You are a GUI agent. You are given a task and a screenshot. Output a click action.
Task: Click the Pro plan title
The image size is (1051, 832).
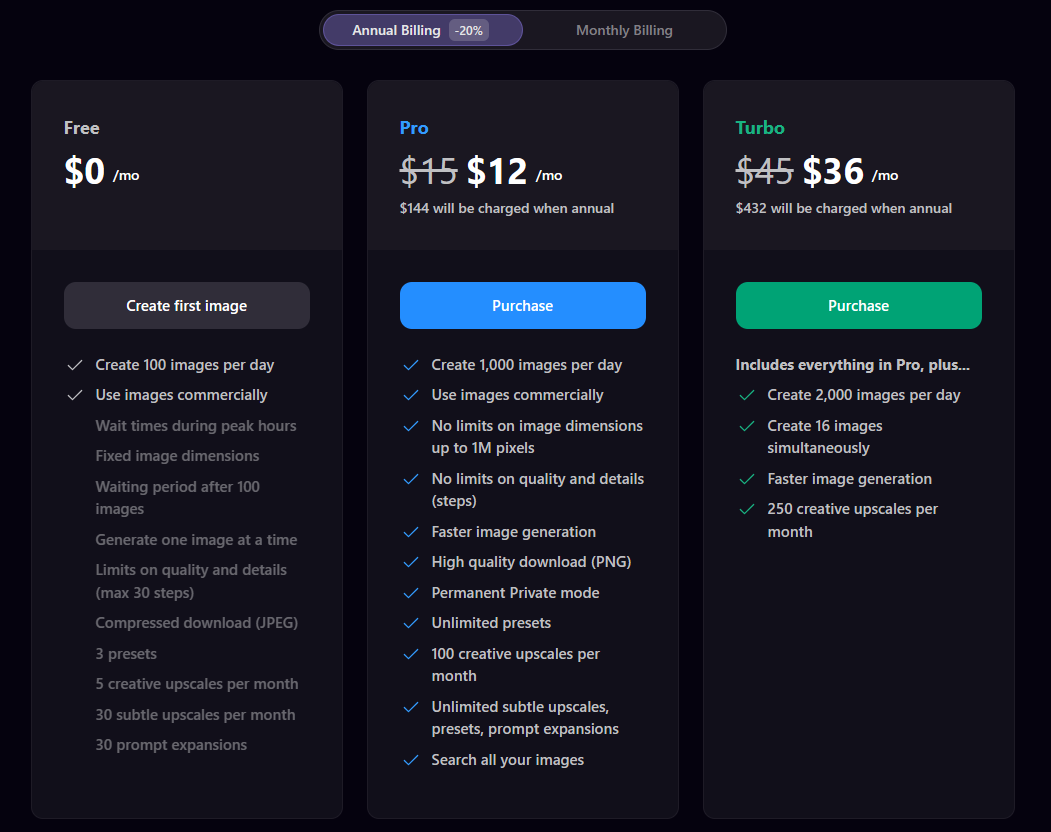(414, 128)
